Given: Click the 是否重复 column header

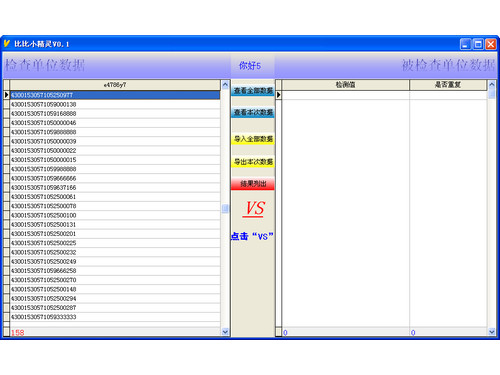Looking at the screenshot, I should point(448,85).
